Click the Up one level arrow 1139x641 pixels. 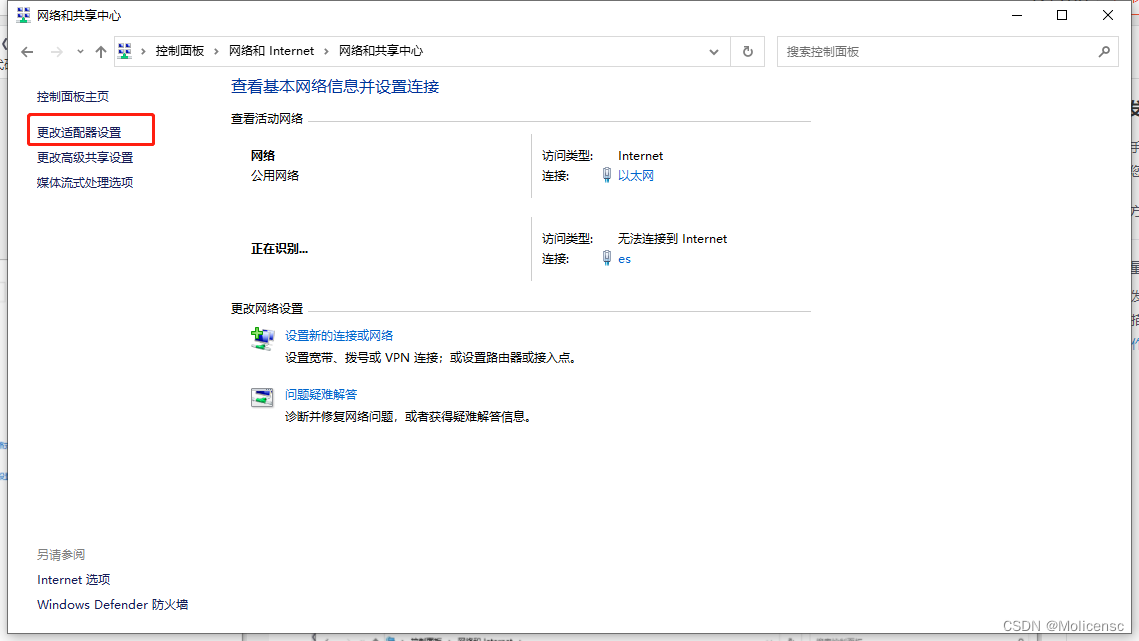point(100,51)
